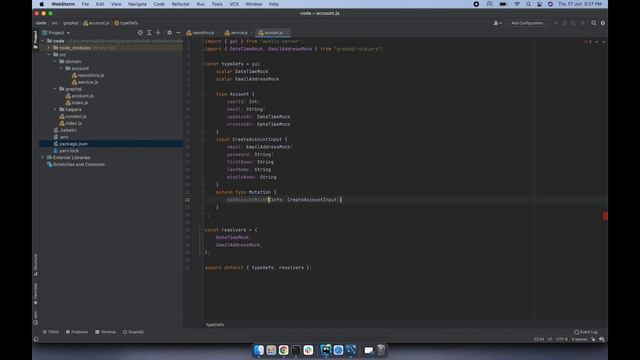
Task: Collapse the account folder under domain
Action: (x=61, y=68)
